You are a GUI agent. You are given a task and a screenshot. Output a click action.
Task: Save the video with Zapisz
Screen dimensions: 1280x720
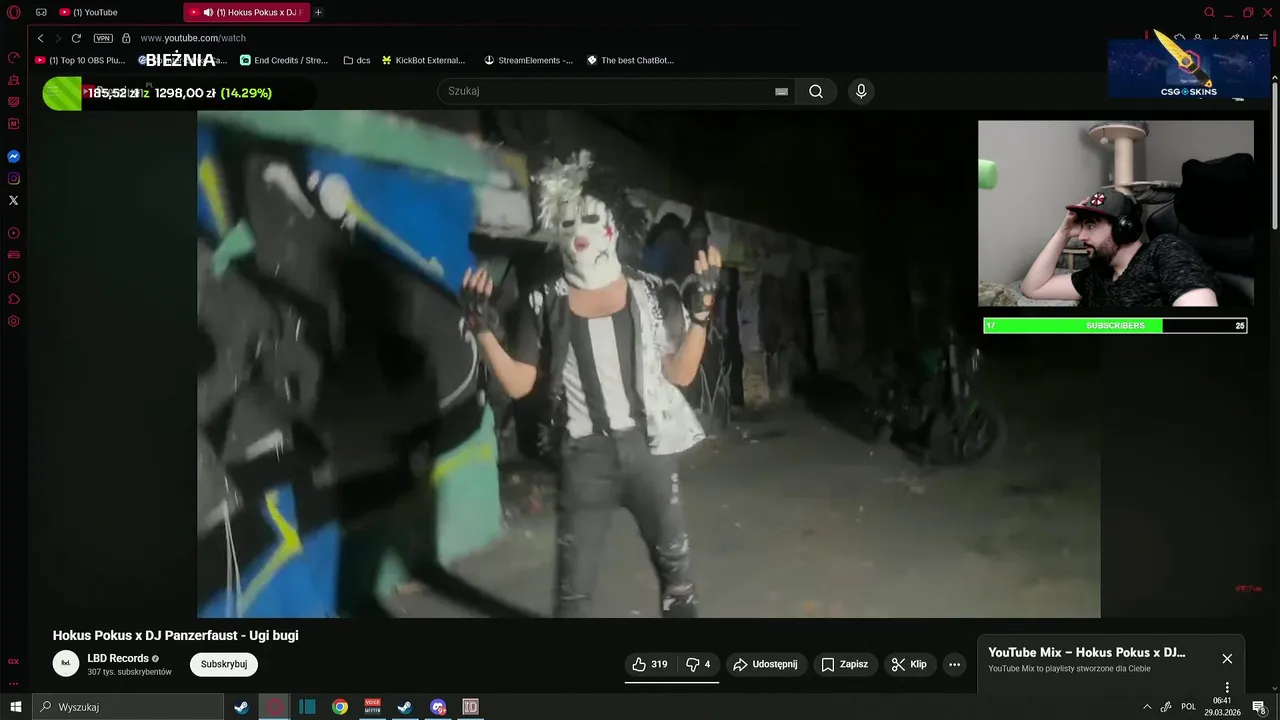coord(845,664)
